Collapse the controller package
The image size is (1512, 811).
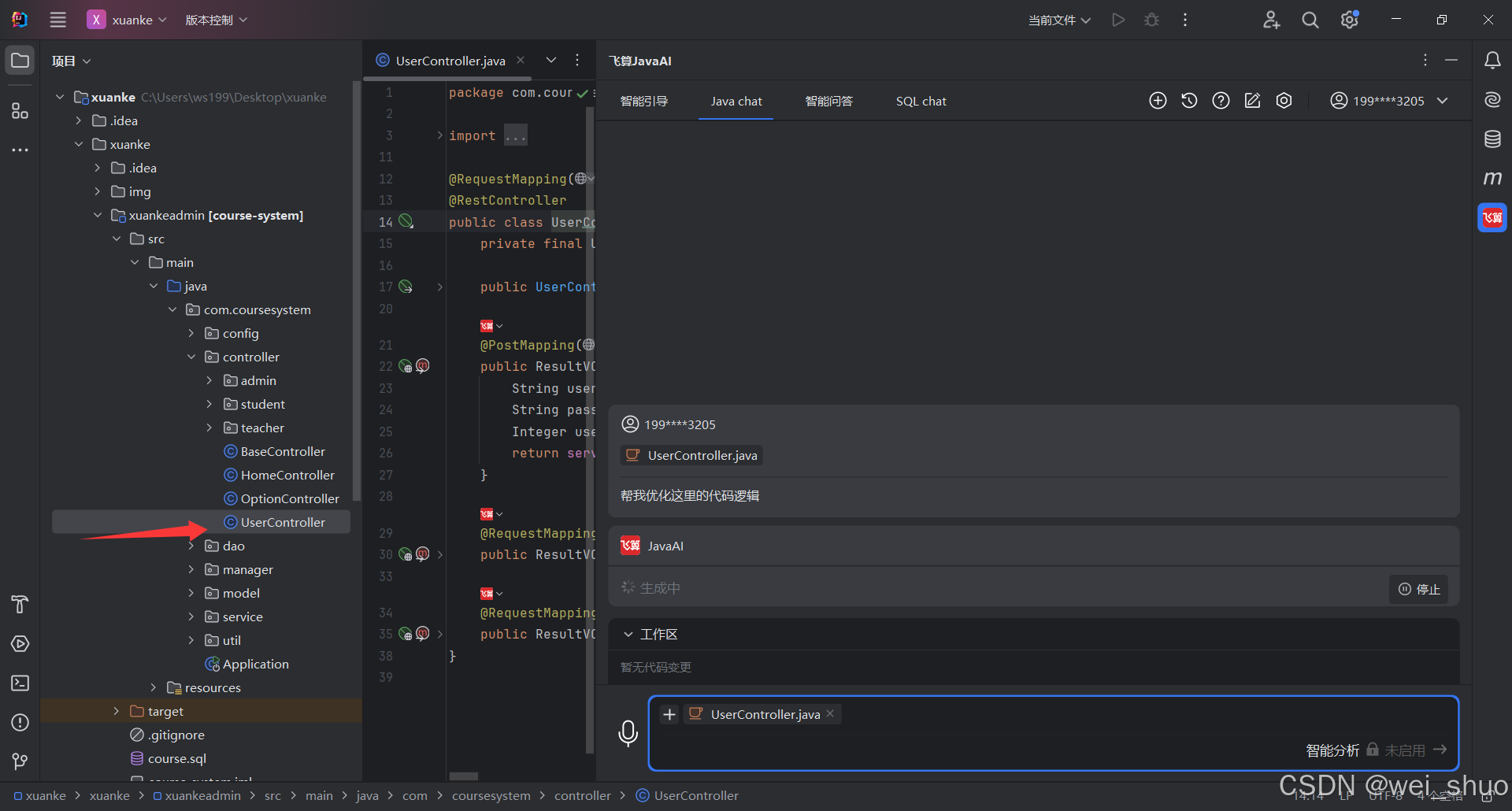(x=191, y=357)
